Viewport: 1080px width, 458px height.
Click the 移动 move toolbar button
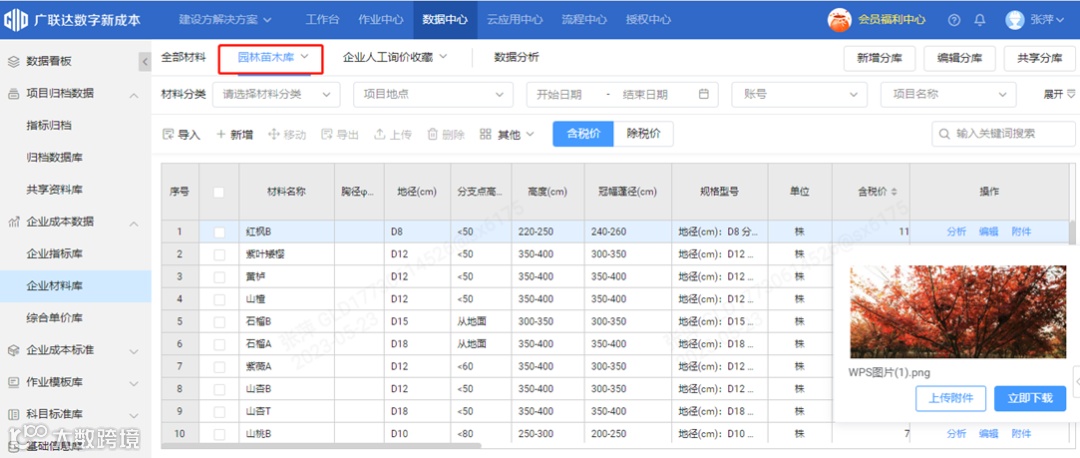tap(287, 134)
